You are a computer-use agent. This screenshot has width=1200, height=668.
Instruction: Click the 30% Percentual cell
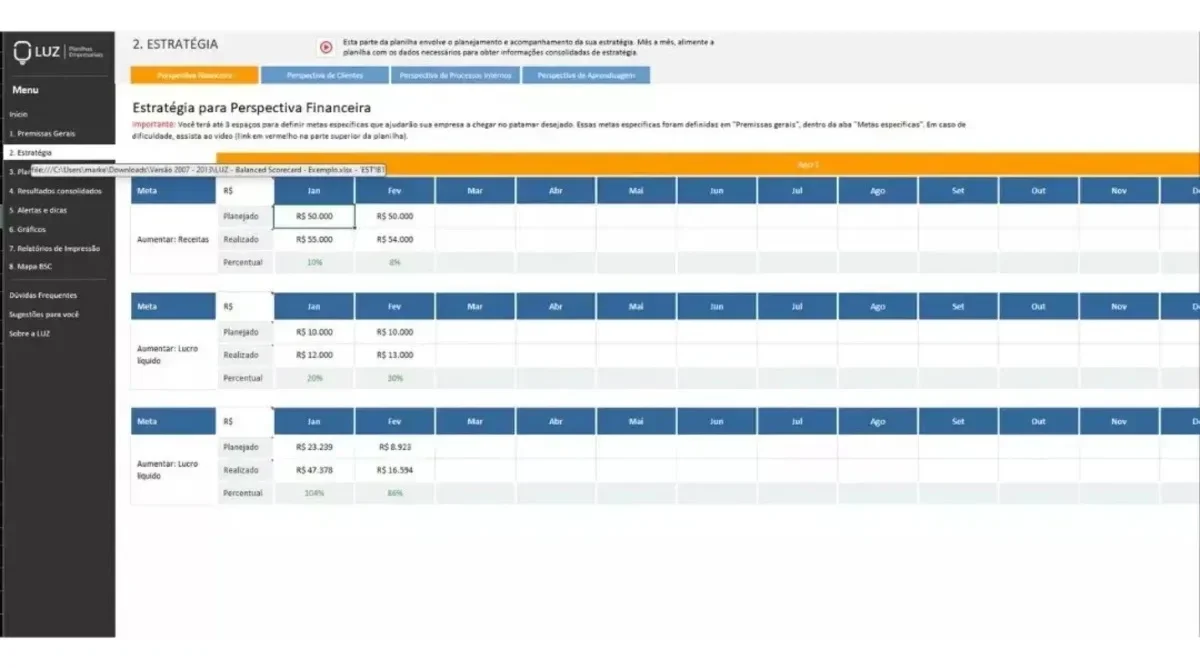394,378
